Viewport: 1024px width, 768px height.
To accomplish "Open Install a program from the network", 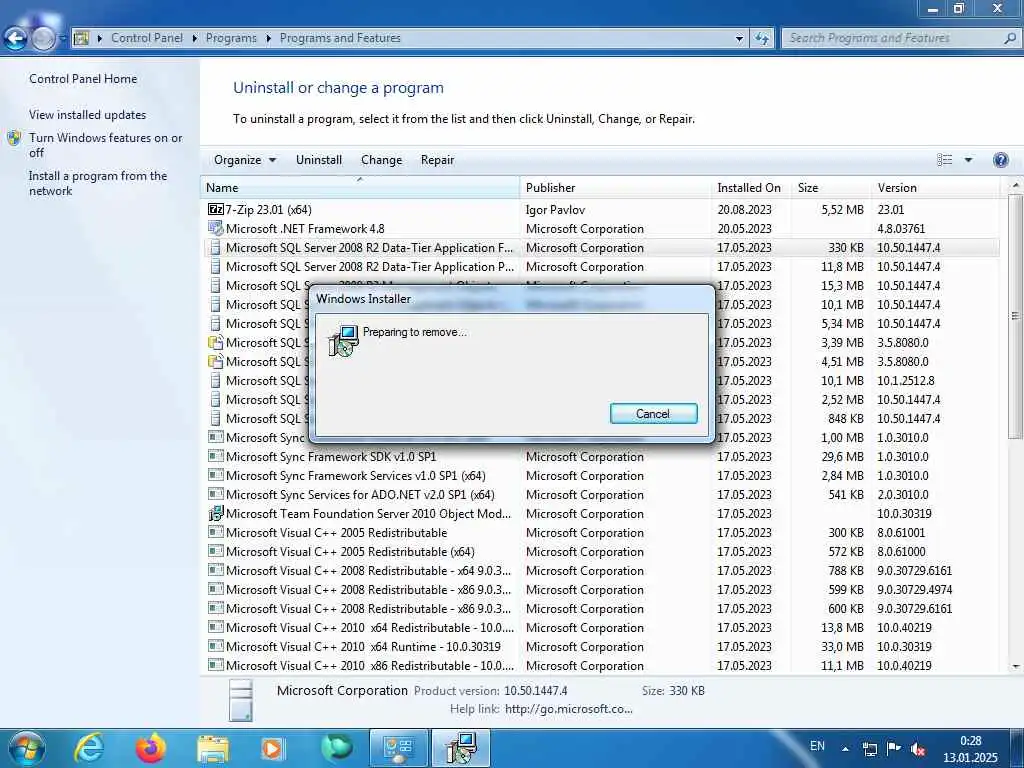I will (98, 183).
